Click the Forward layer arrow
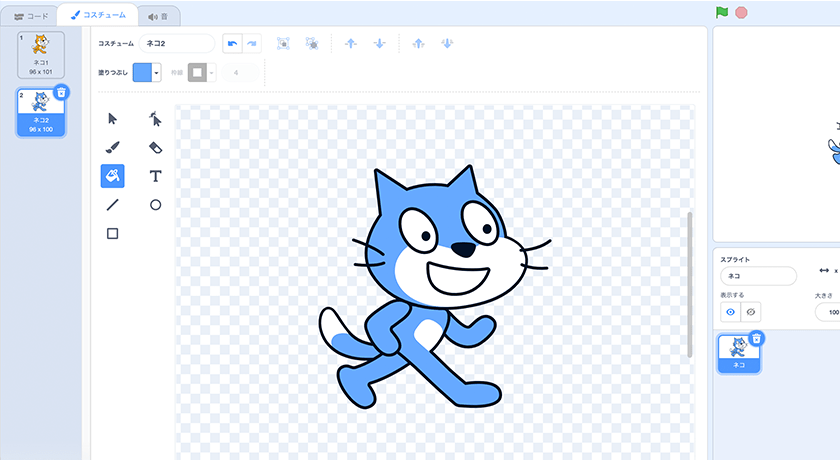Viewport: 840px width, 460px height. tap(351, 43)
